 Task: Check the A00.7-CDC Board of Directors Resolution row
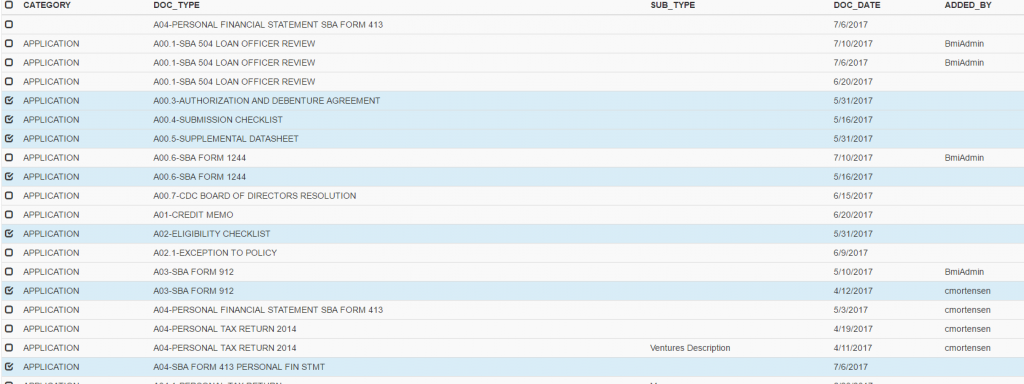point(8,195)
